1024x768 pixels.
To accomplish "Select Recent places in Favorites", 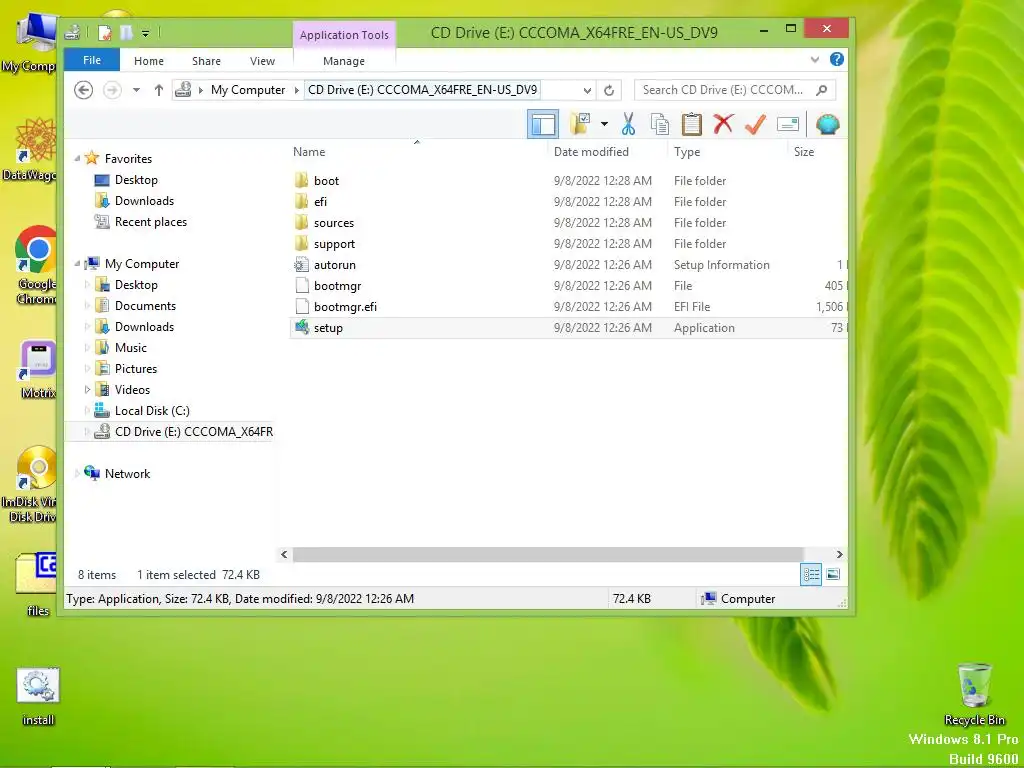I will [x=151, y=221].
